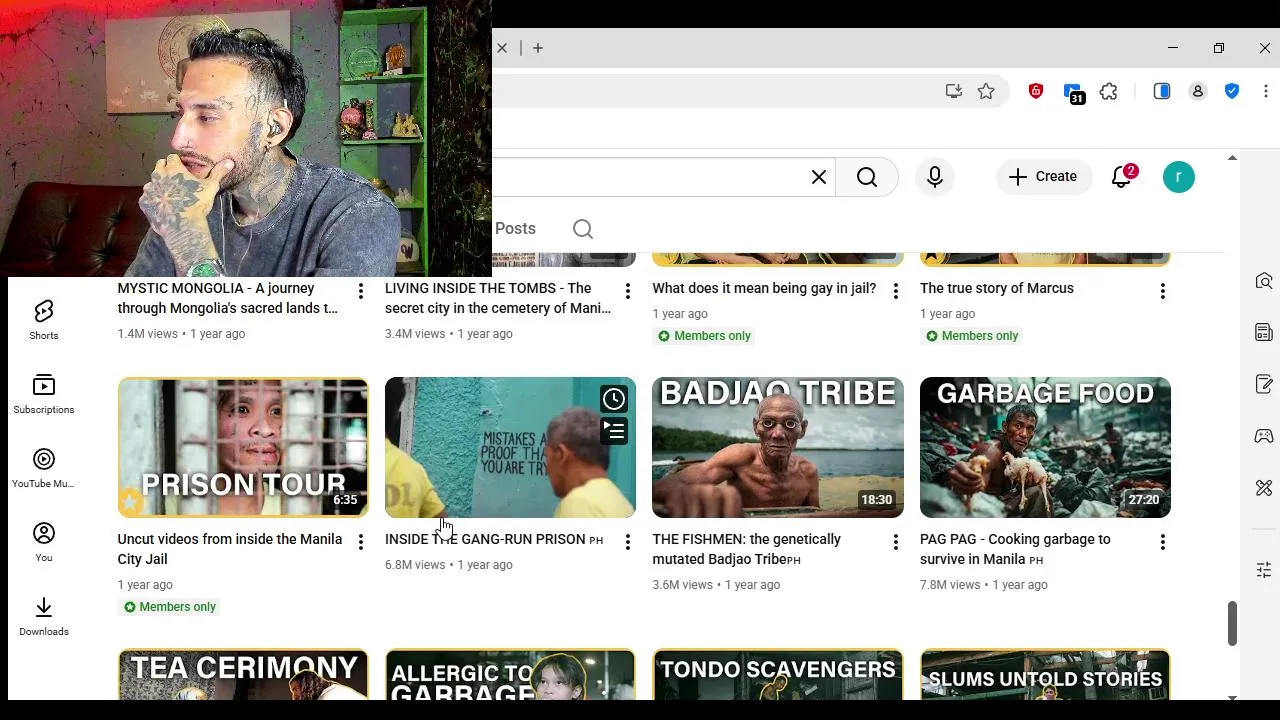Open the TEA CERIMONY thumbnail

[x=243, y=675]
